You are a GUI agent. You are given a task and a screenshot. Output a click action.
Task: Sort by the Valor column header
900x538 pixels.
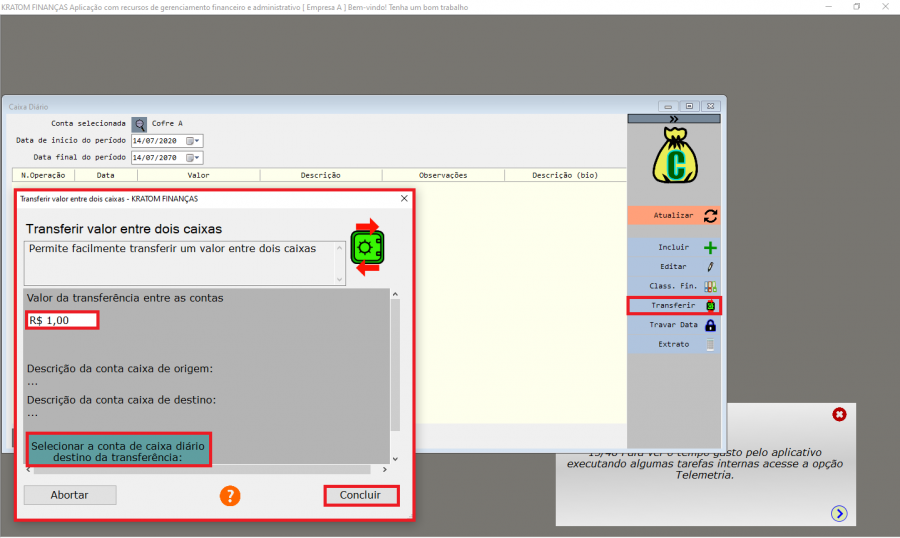198,175
